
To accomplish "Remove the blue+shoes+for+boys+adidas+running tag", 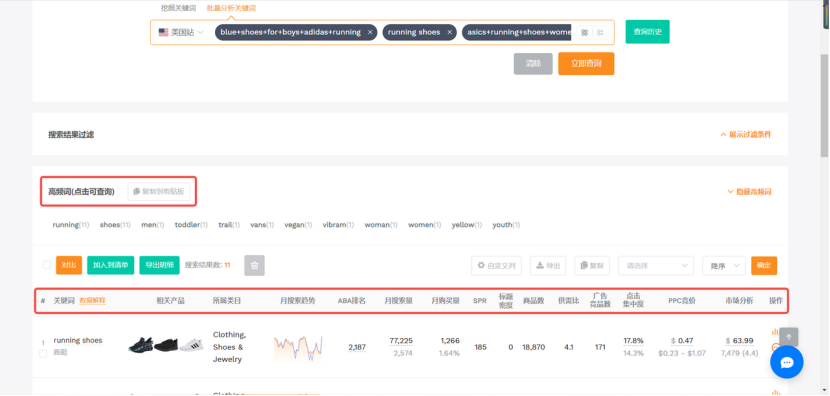I will coord(370,32).
